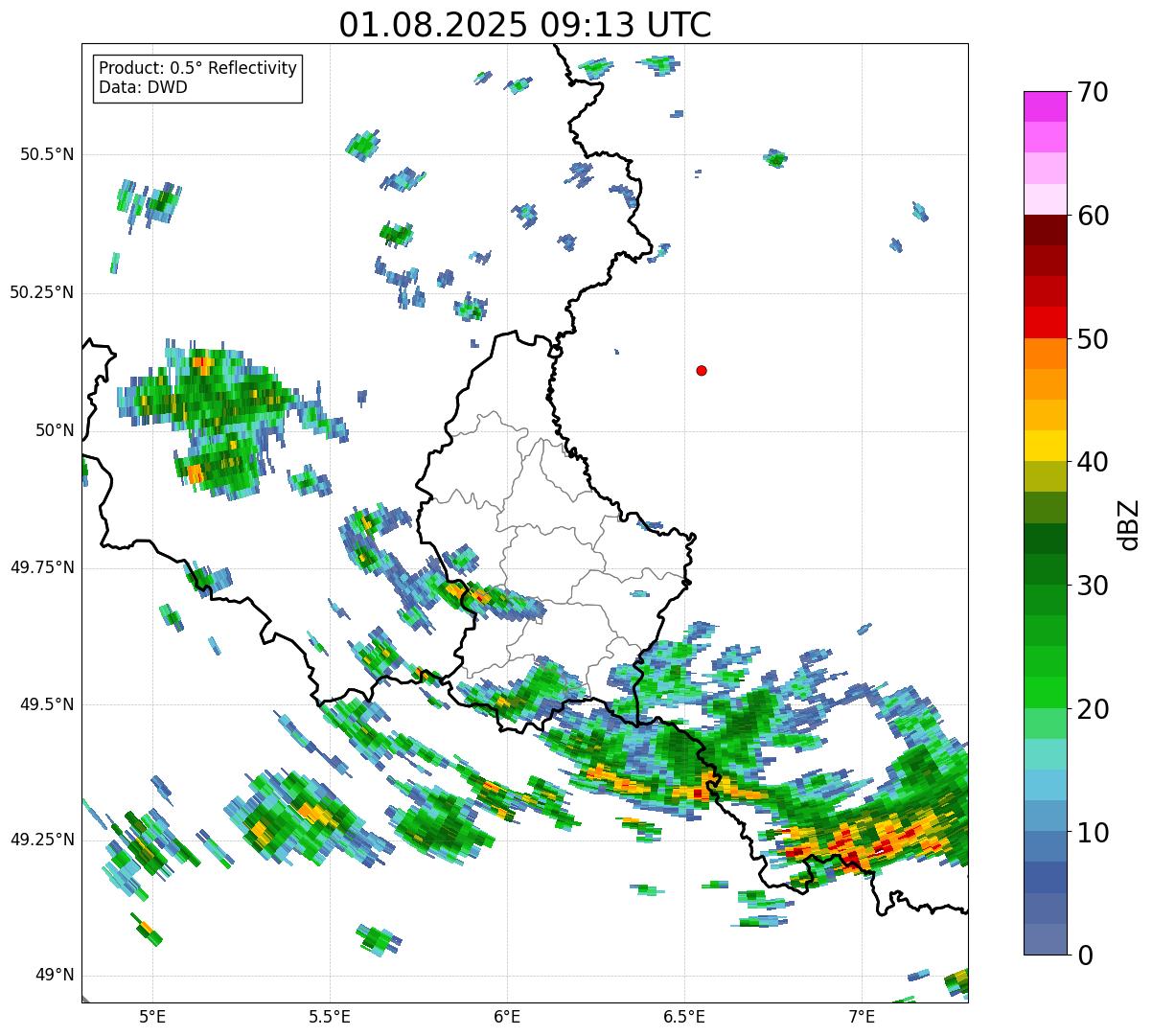
Task: Click the latitude label 50.25°N
Action: (x=42, y=292)
